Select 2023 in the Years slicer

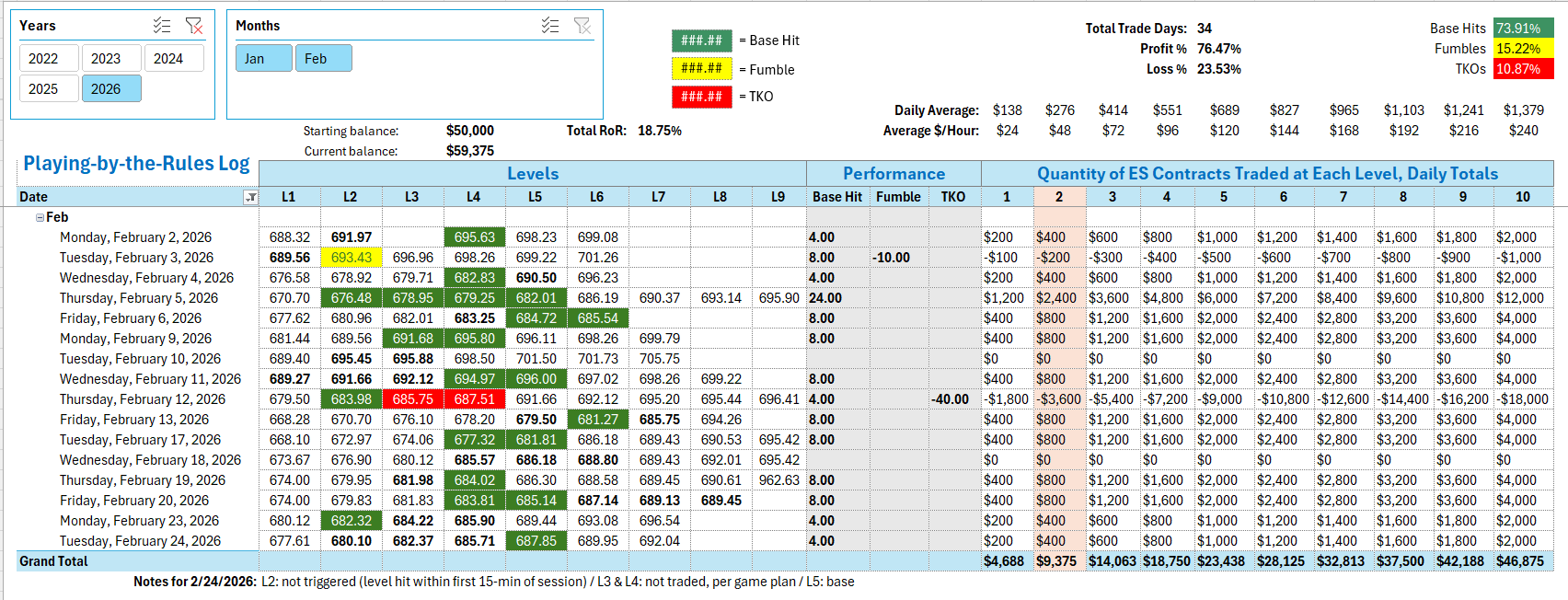point(106,58)
